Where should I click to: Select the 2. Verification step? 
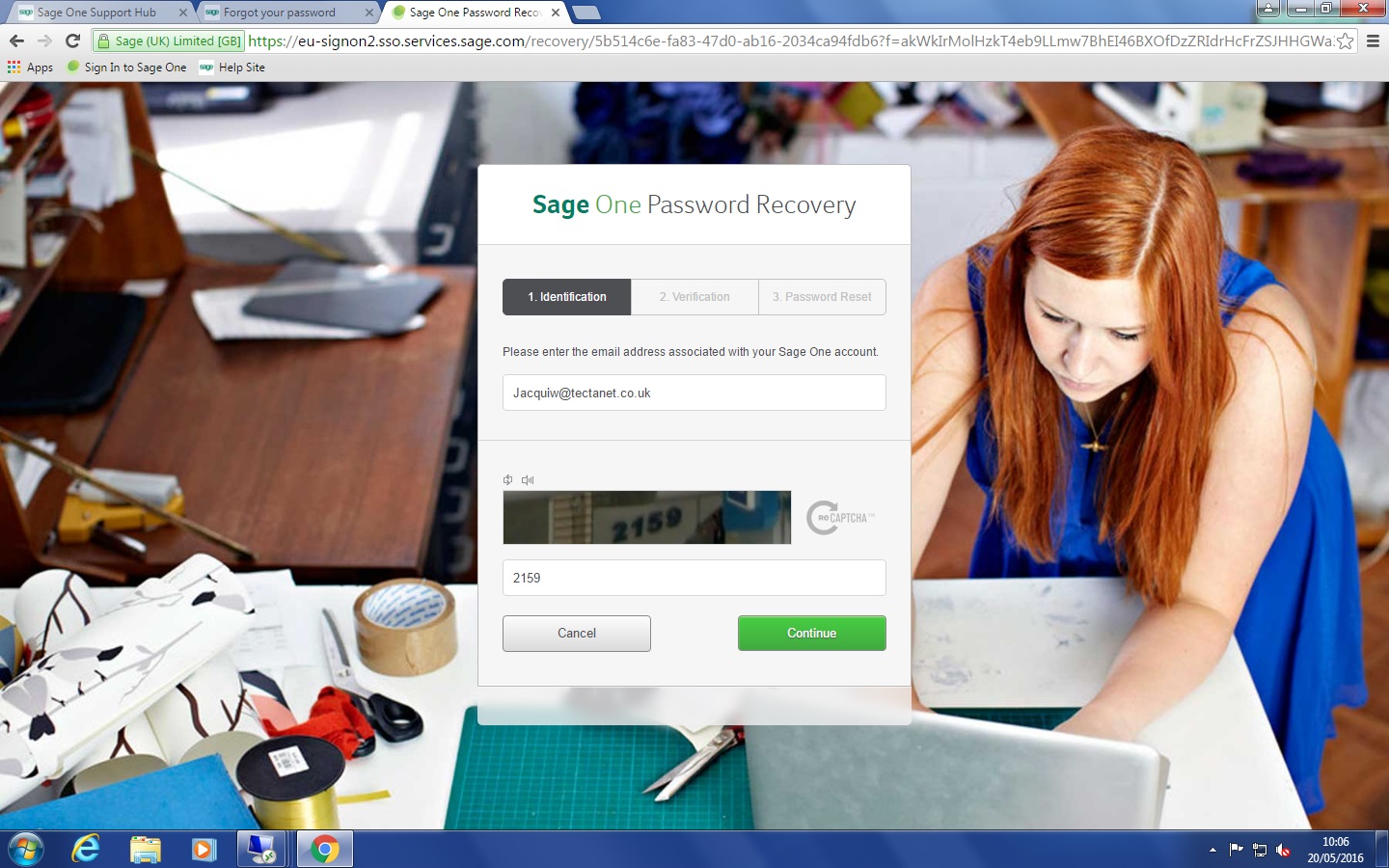(694, 297)
